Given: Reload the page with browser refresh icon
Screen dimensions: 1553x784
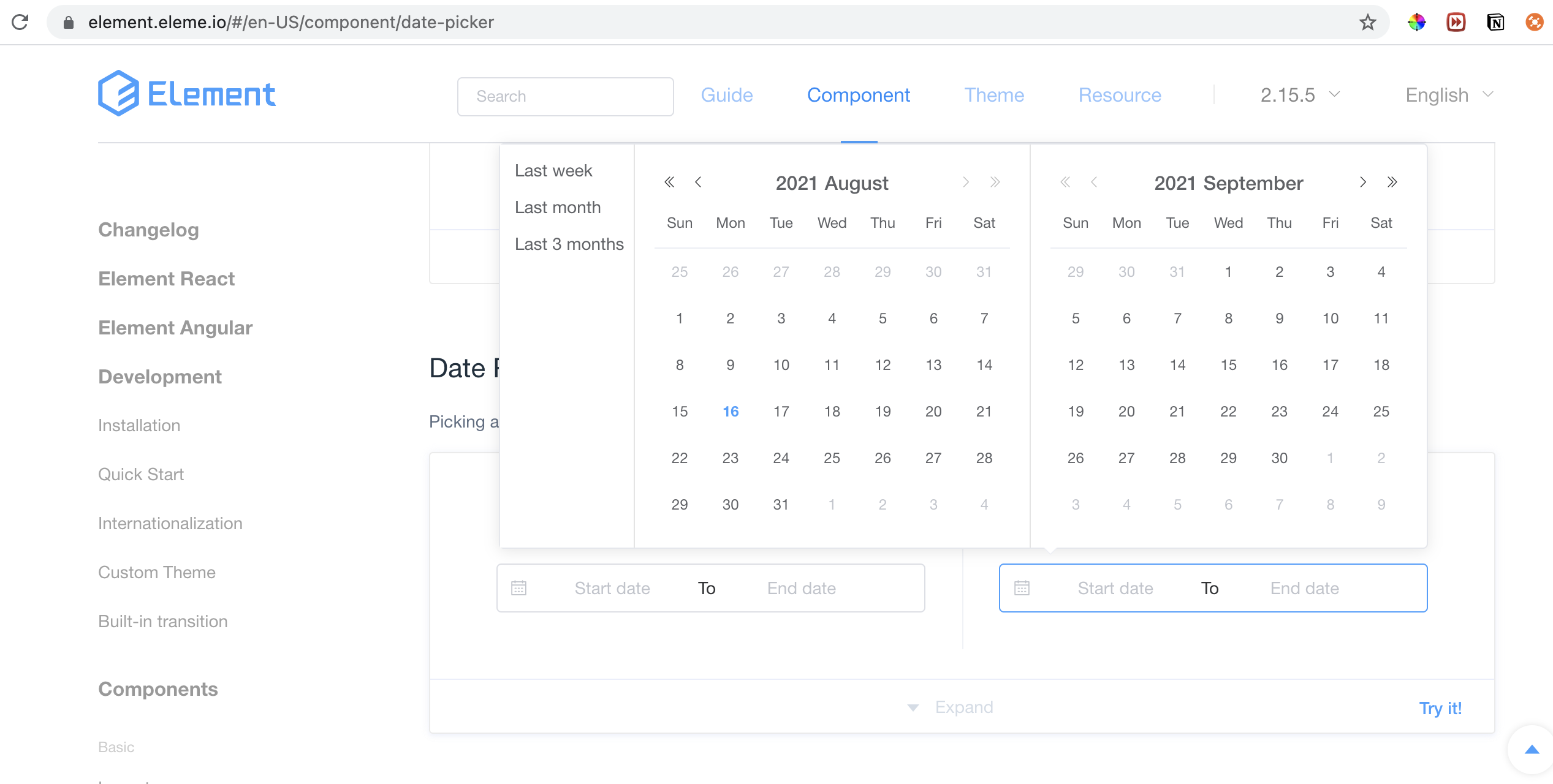Looking at the screenshot, I should 20,22.
